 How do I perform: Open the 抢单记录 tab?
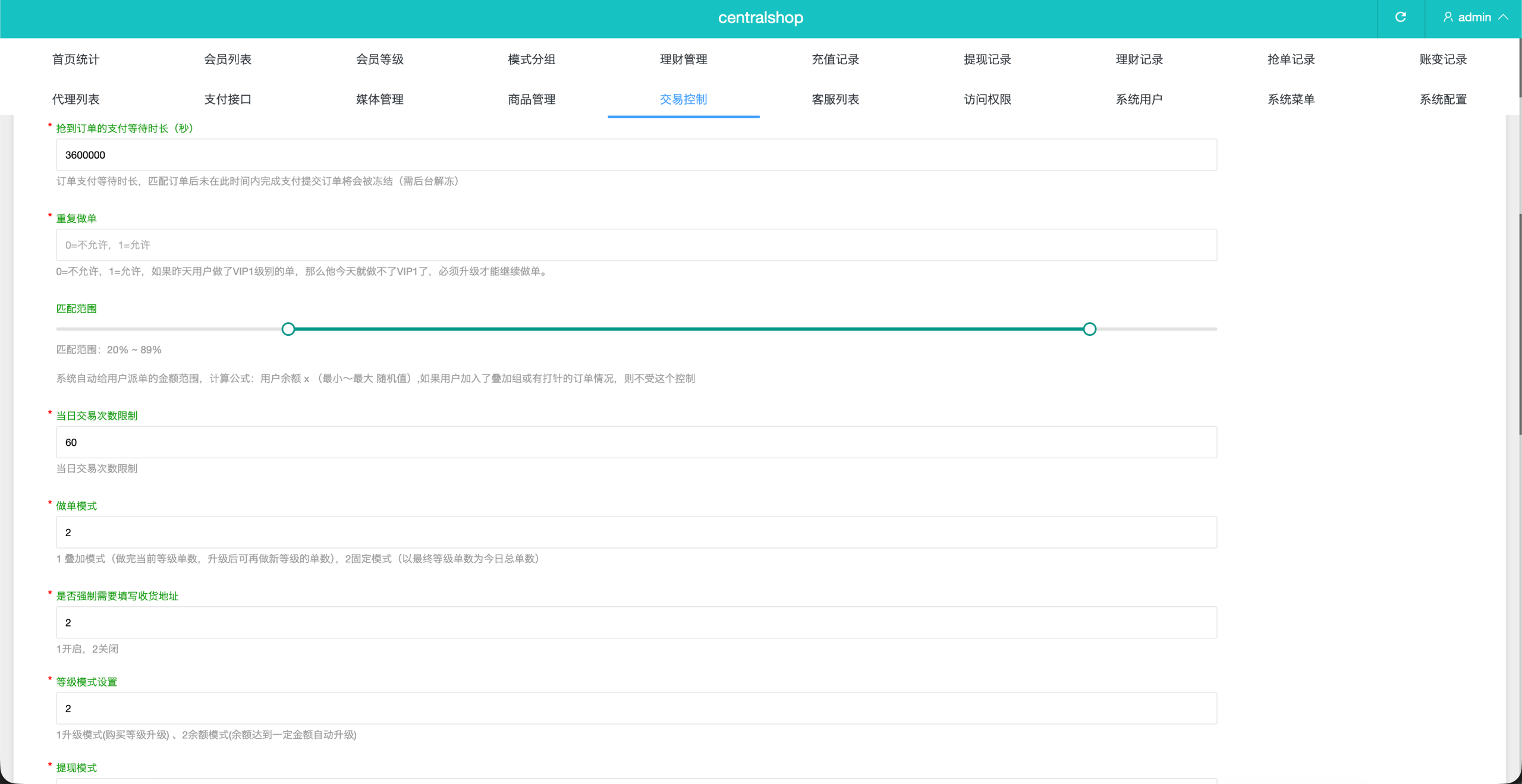click(x=1291, y=59)
